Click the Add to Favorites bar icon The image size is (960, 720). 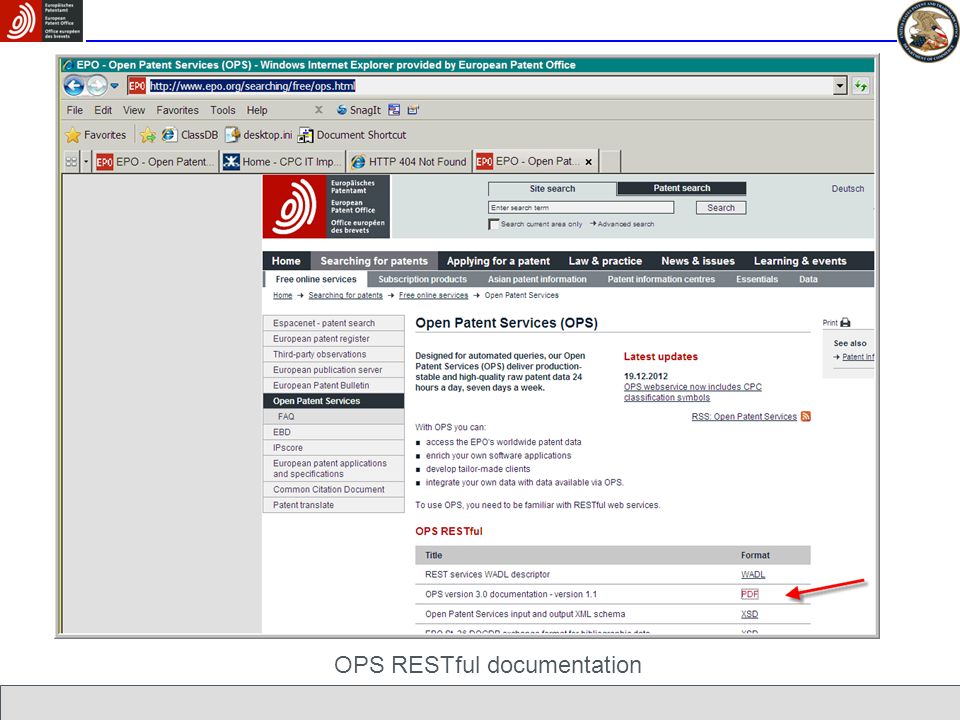(x=148, y=135)
